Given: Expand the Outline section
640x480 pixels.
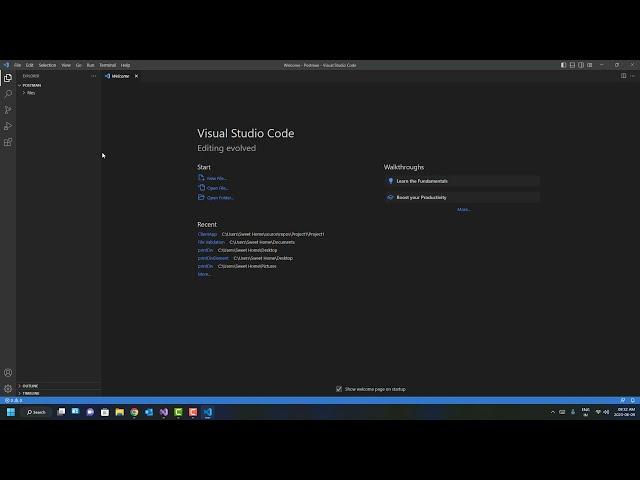Looking at the screenshot, I should [29, 386].
